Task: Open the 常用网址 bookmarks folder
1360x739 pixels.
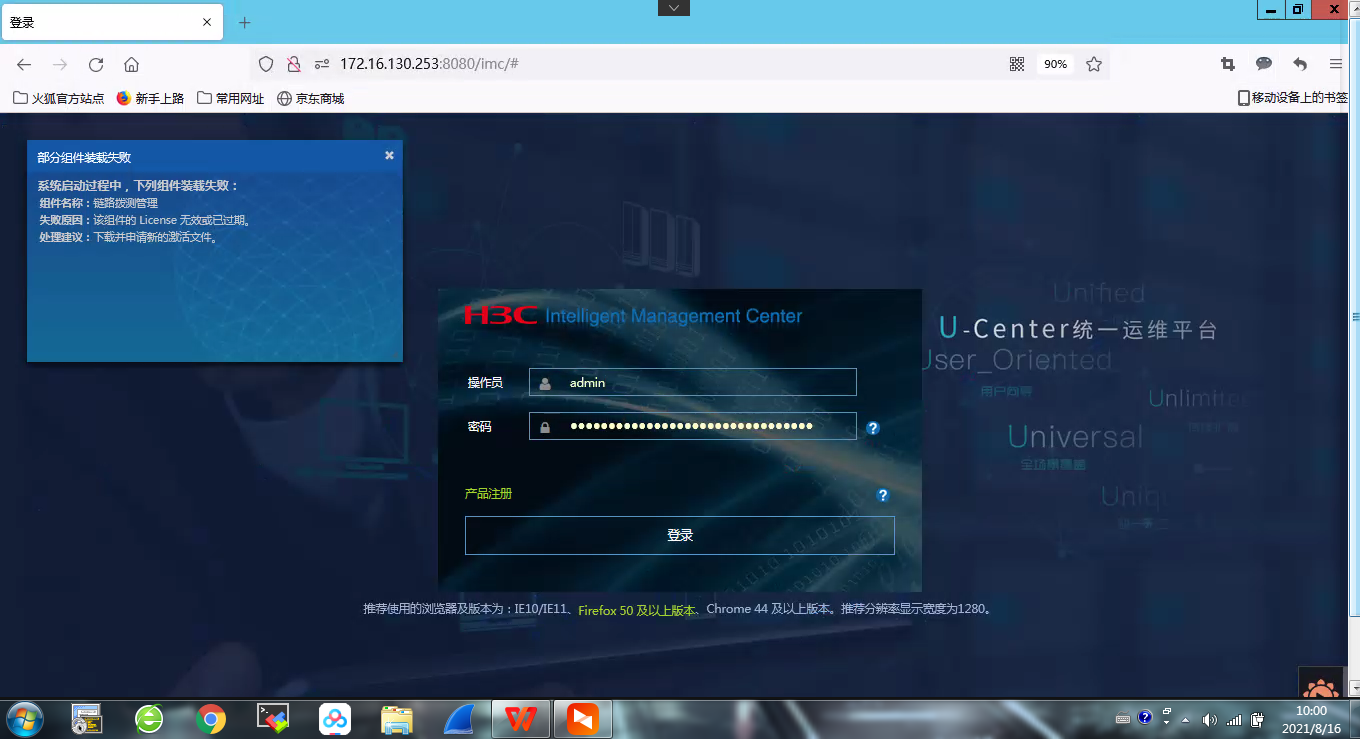Action: pyautogui.click(x=231, y=98)
